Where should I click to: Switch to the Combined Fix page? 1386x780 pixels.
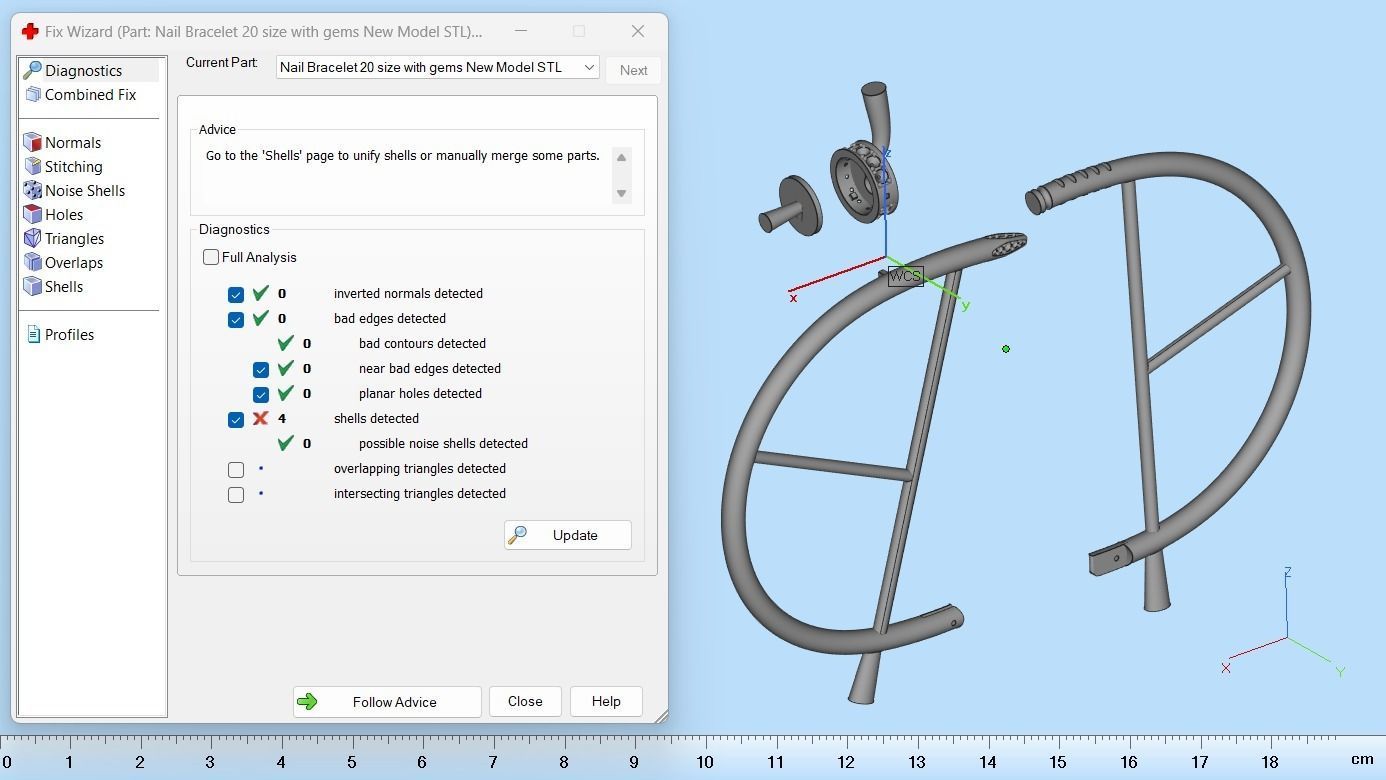pos(90,94)
